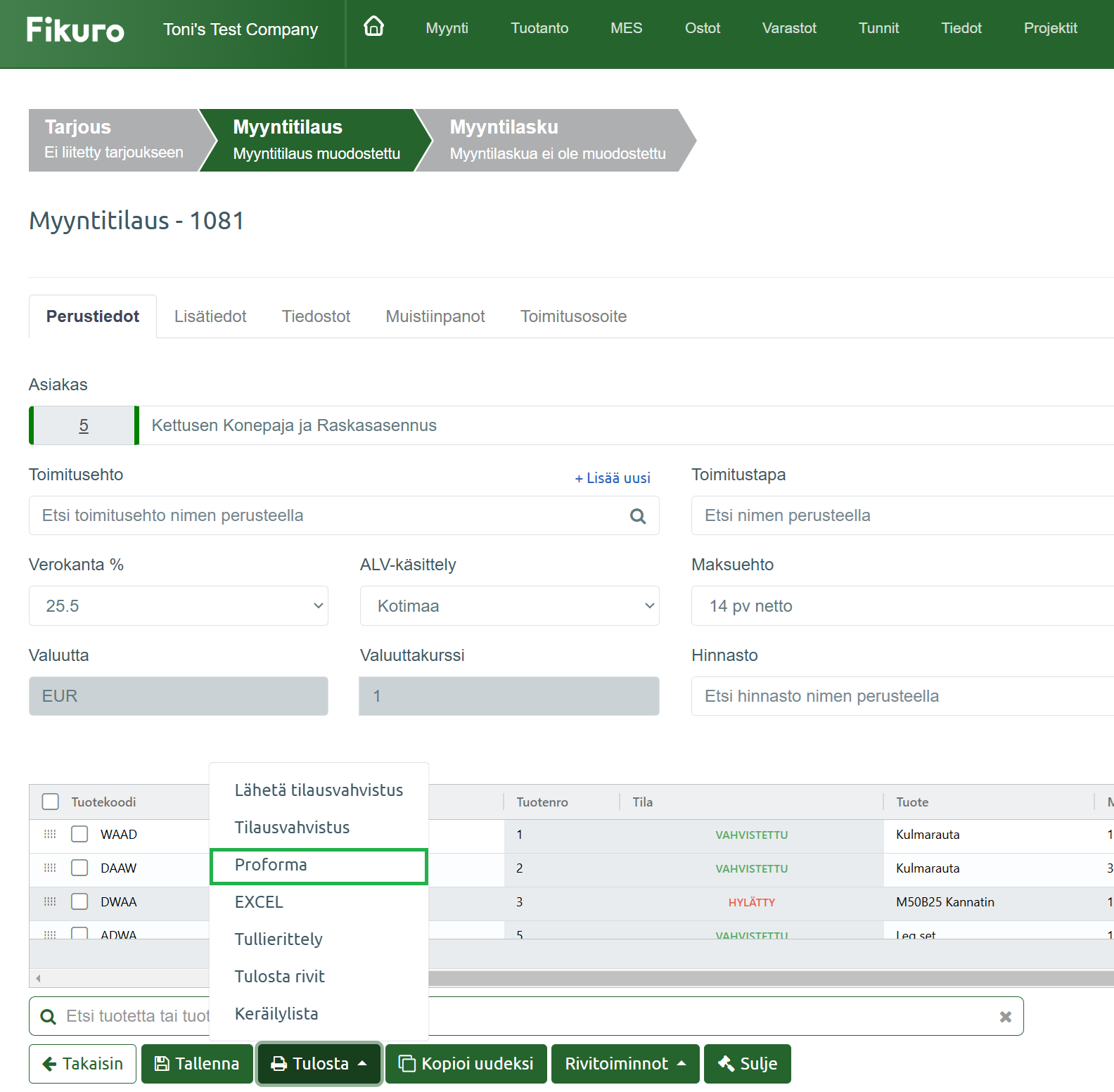1114x1092 pixels.
Task: Open the Rivitoiminnot dropdown button
Action: pos(625,1064)
